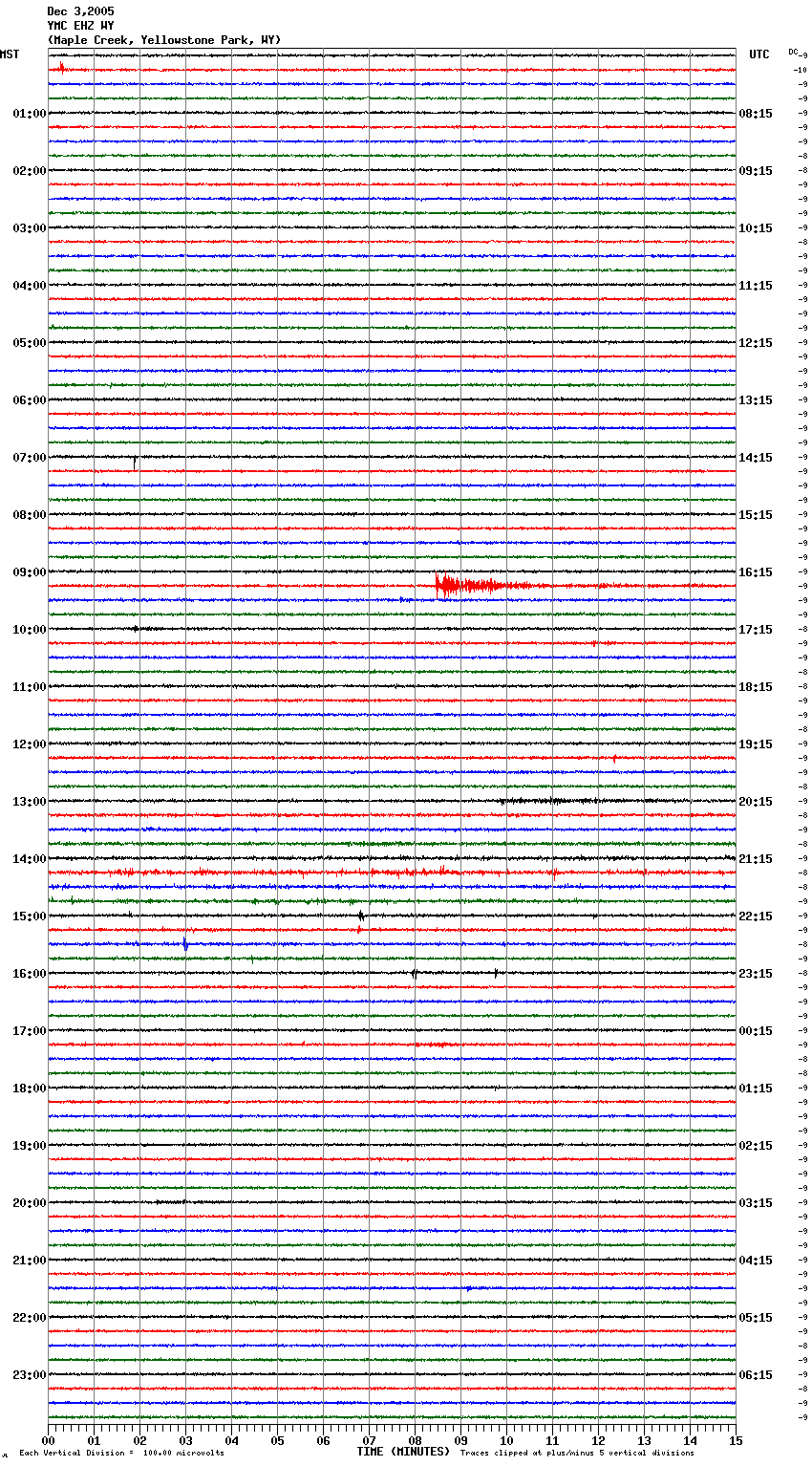812x1466 pixels.
Task: Click the "DC" column header
Action: tap(793, 52)
